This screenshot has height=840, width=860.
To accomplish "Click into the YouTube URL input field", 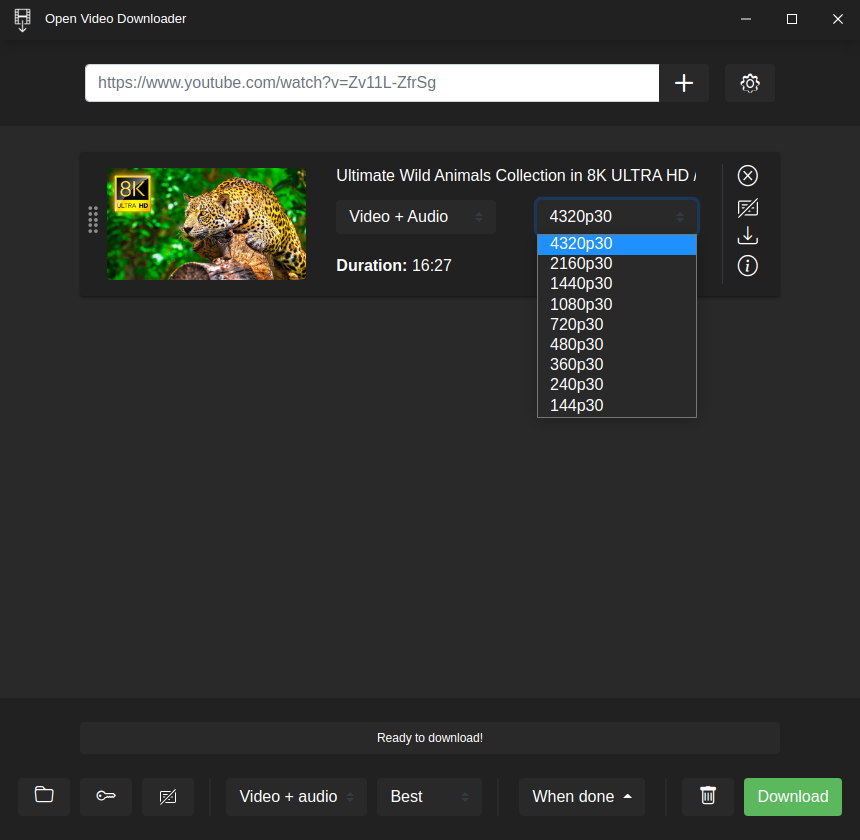I will coord(372,83).
